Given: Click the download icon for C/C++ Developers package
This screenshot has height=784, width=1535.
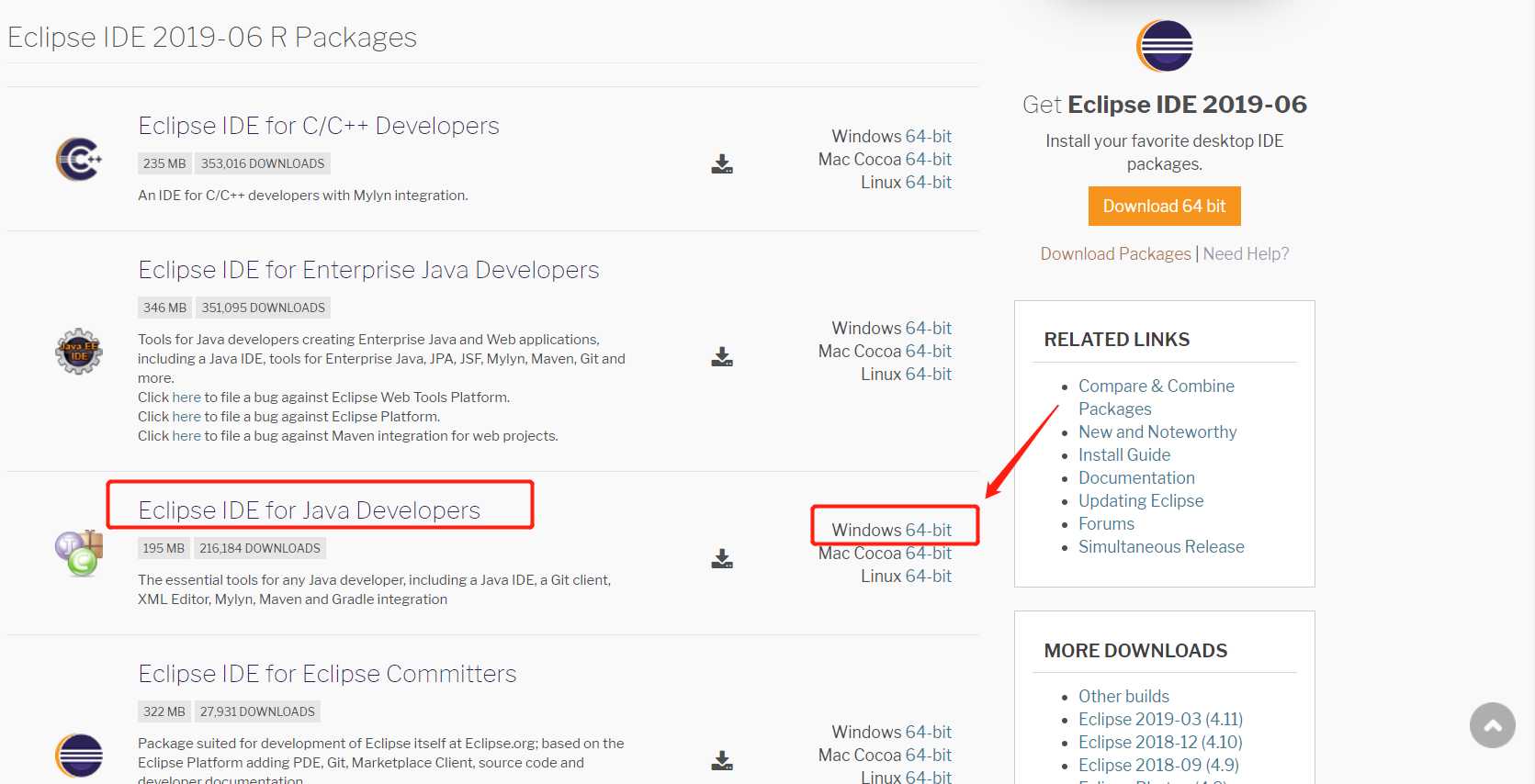Looking at the screenshot, I should coord(722,164).
